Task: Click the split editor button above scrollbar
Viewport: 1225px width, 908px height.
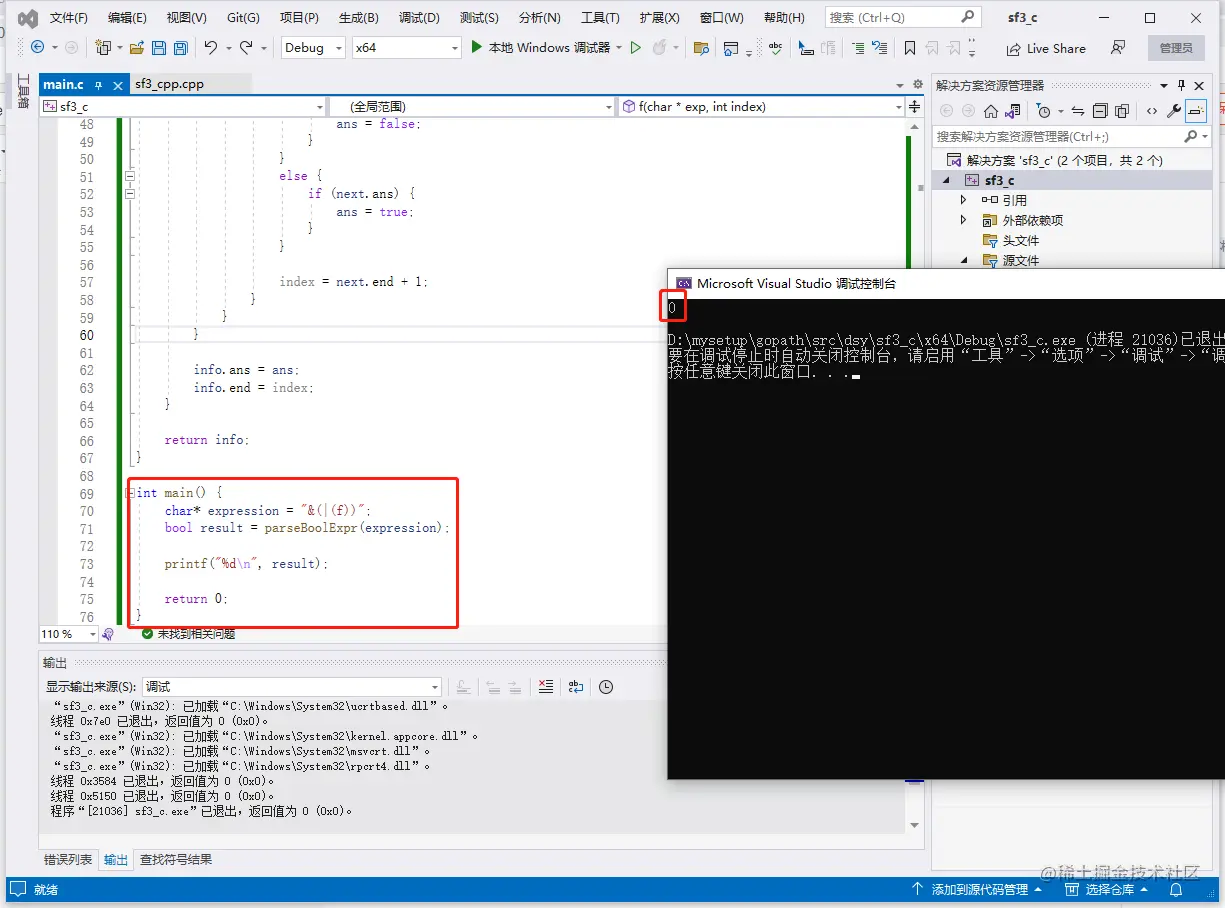Action: click(914, 106)
